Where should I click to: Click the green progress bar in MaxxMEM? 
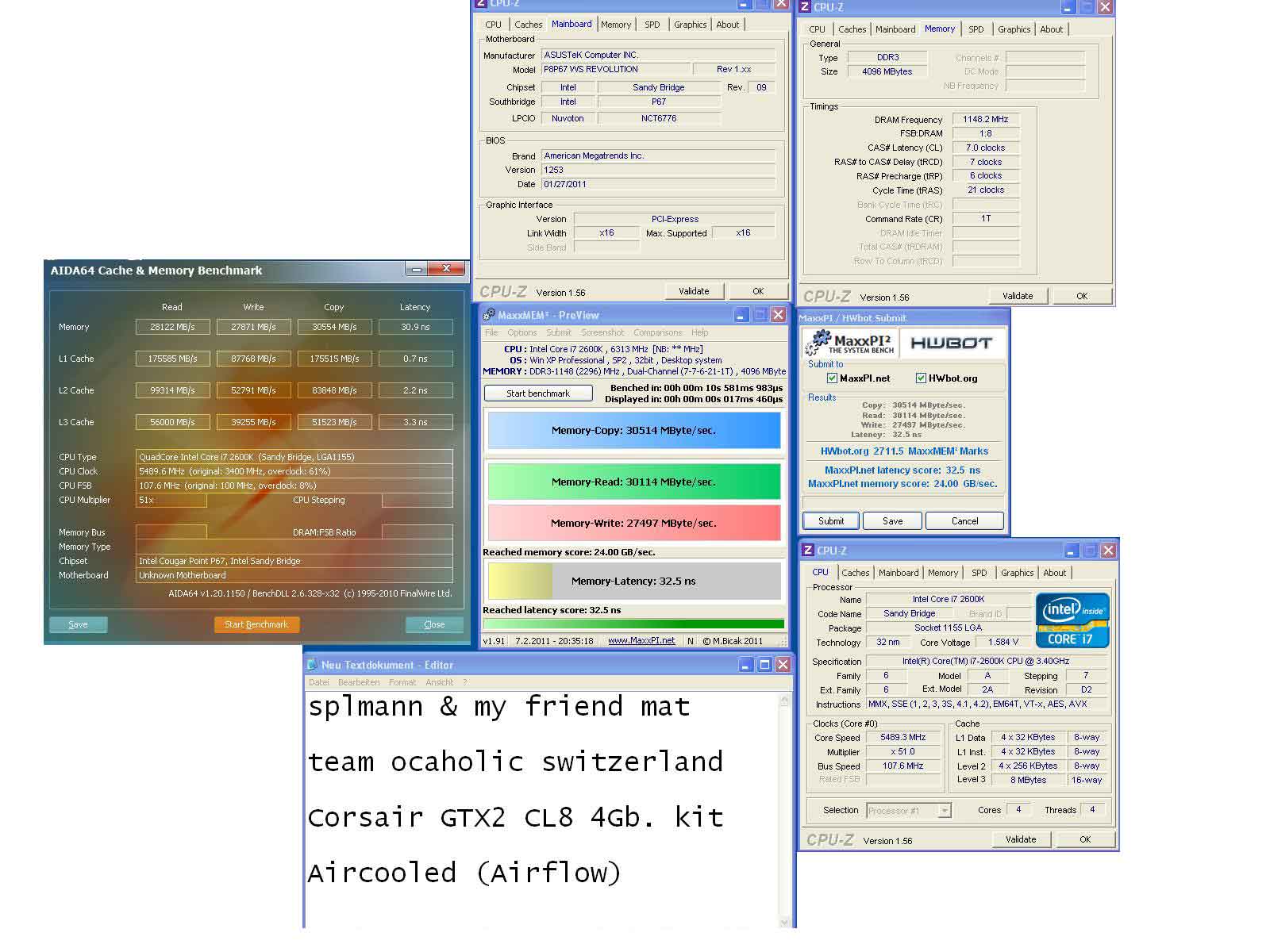[633, 624]
